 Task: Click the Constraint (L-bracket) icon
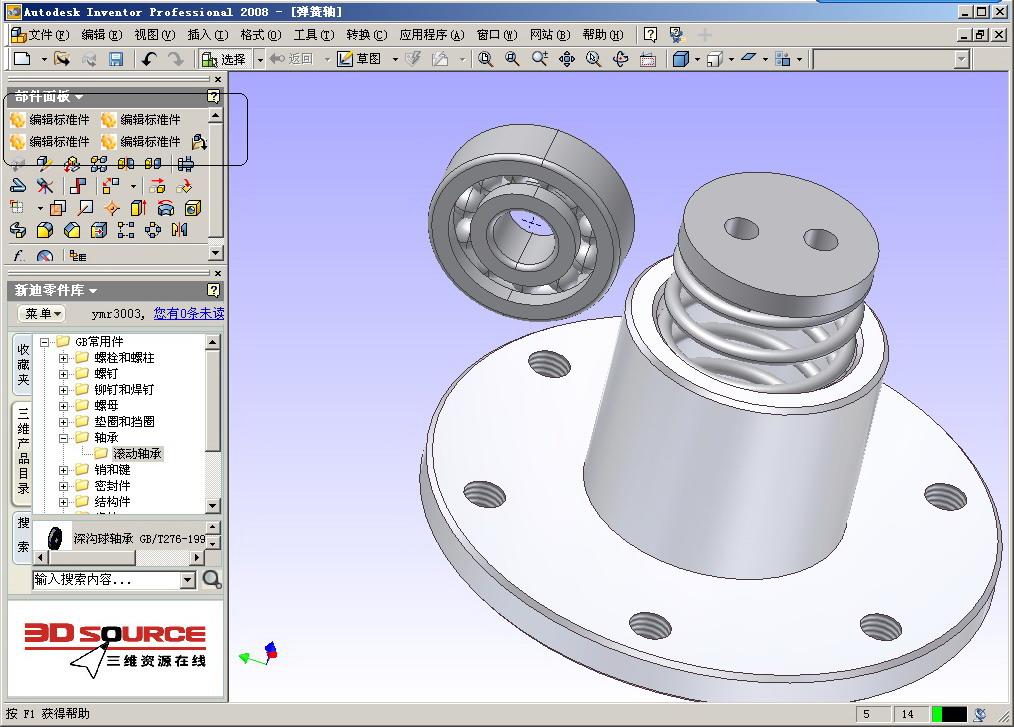click(78, 186)
